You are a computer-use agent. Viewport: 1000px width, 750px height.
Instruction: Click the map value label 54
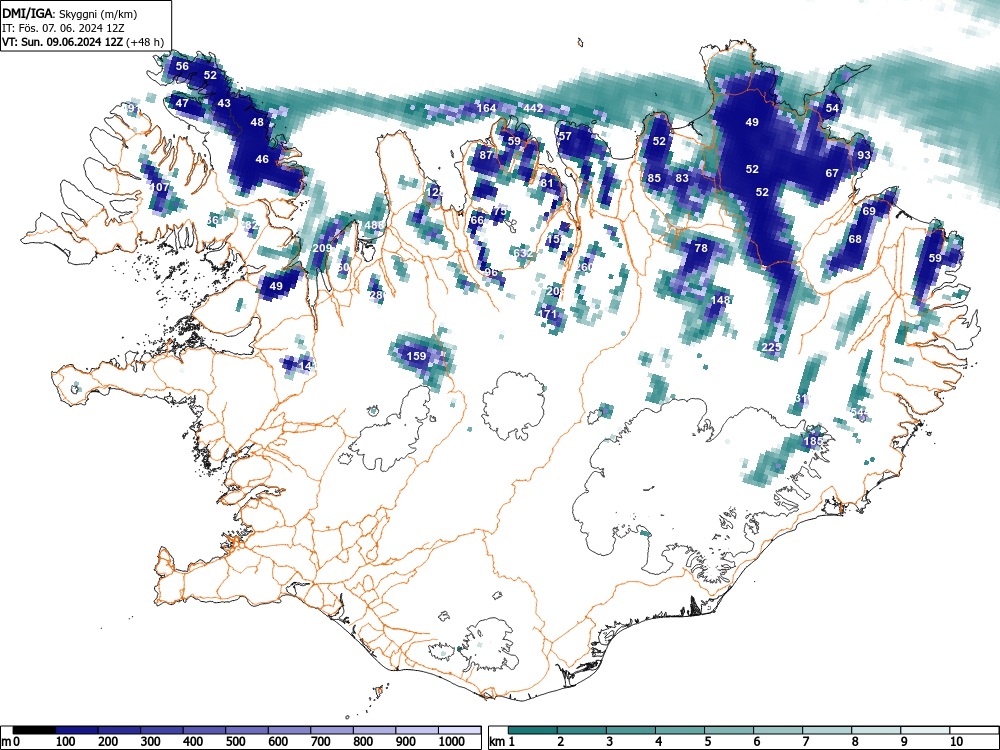(x=832, y=108)
